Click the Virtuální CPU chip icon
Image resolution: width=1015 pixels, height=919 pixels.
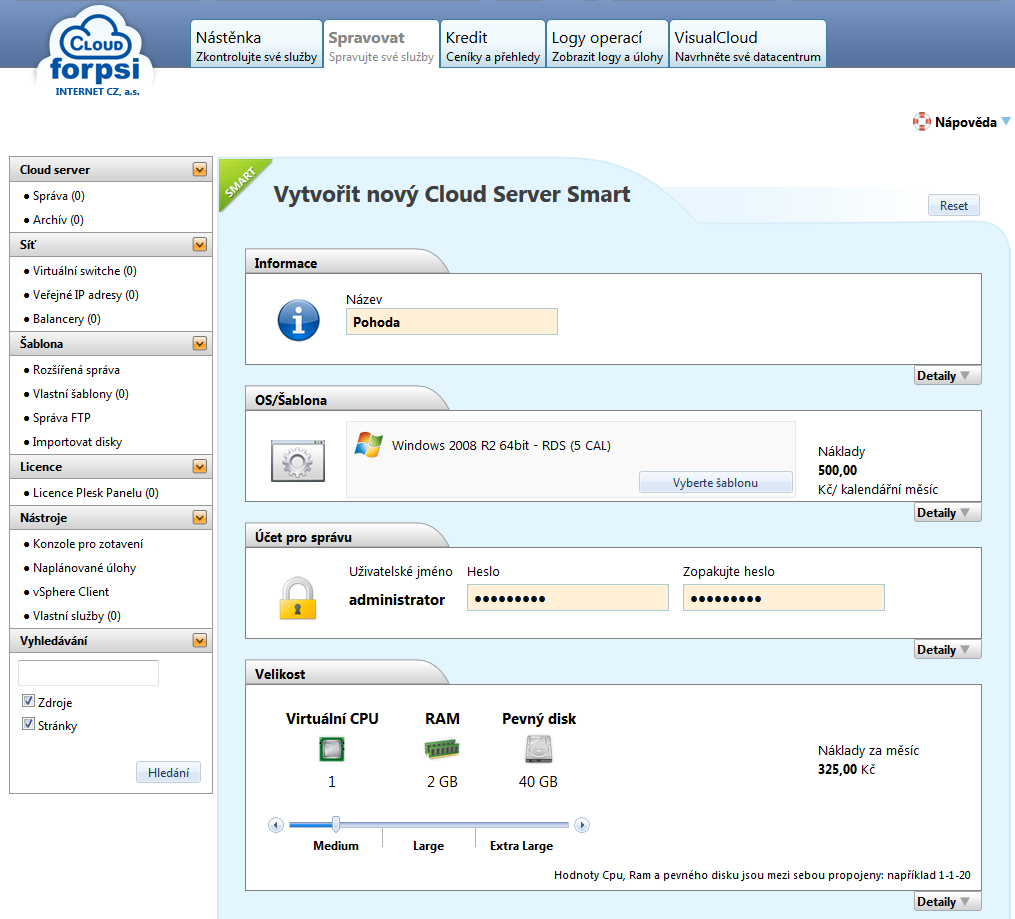point(331,749)
